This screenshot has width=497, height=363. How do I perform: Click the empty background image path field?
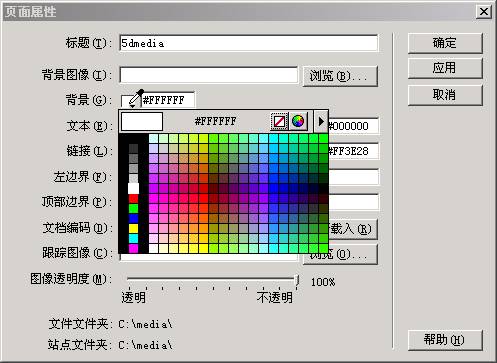209,75
